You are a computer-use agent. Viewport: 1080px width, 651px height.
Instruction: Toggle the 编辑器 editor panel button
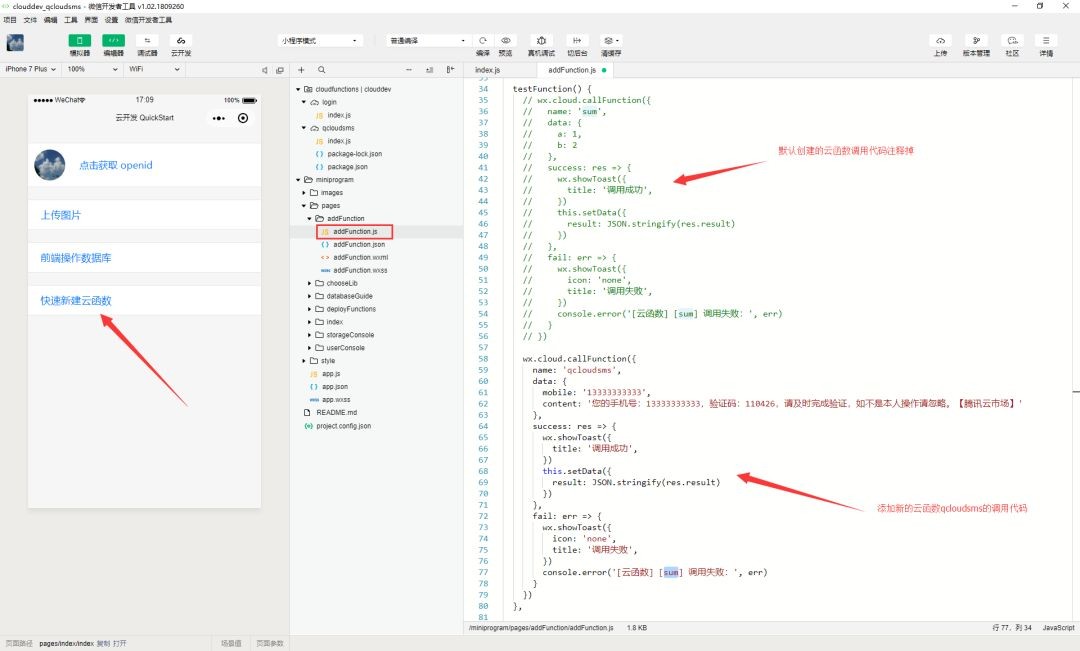(x=114, y=41)
